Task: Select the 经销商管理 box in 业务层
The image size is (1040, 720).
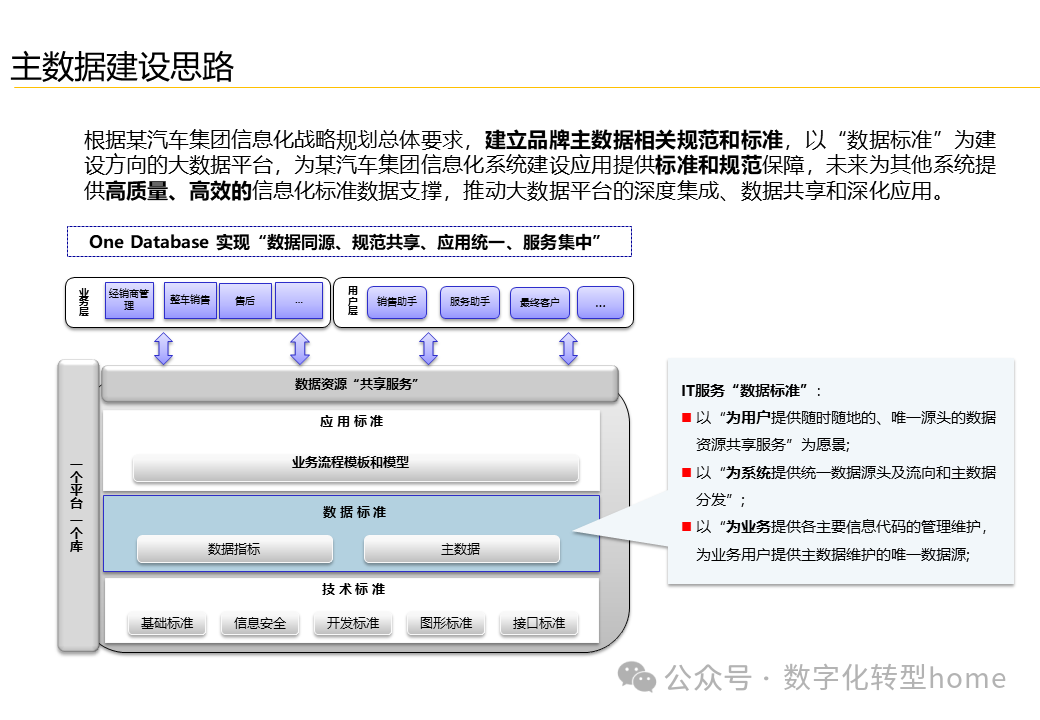Action: (128, 300)
